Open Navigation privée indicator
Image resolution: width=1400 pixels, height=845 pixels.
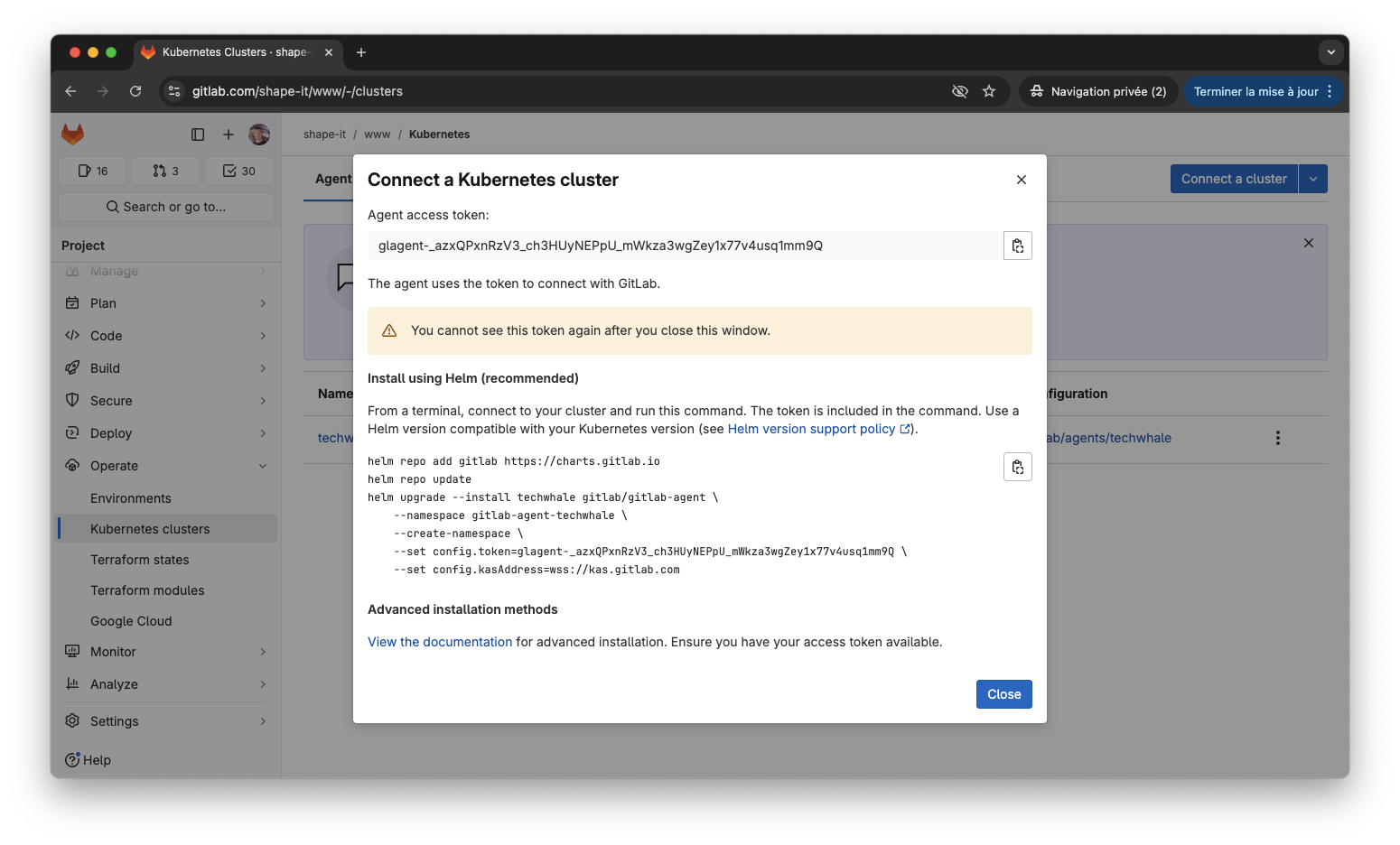1098,91
